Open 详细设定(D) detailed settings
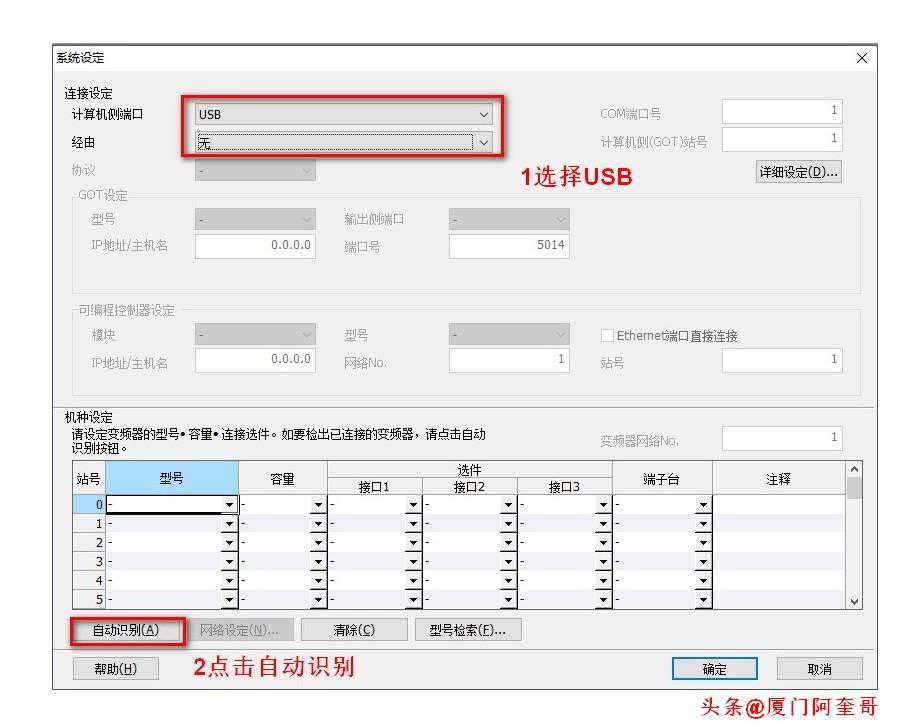The height and width of the screenshot is (726, 917). [798, 172]
